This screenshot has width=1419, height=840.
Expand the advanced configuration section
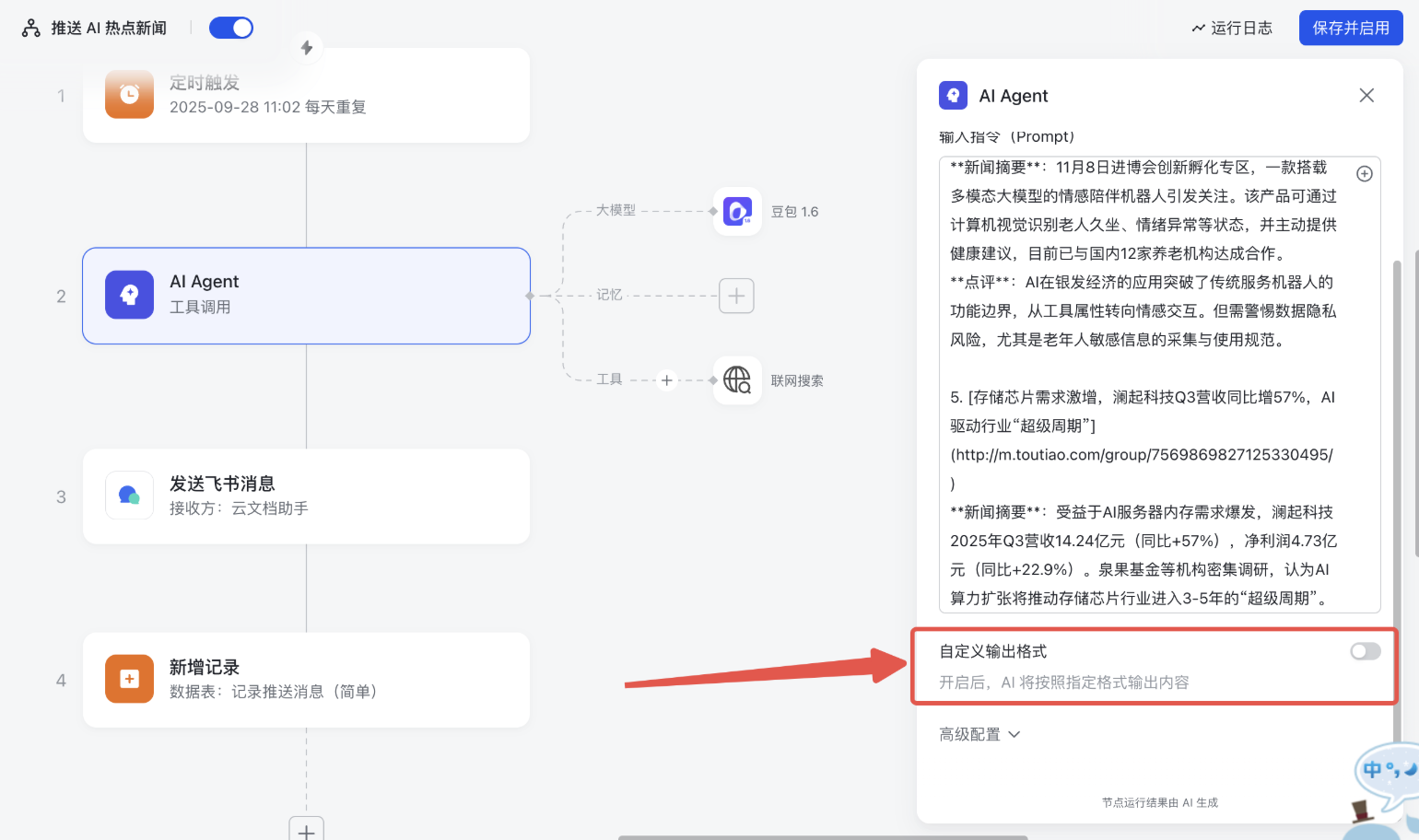(979, 734)
